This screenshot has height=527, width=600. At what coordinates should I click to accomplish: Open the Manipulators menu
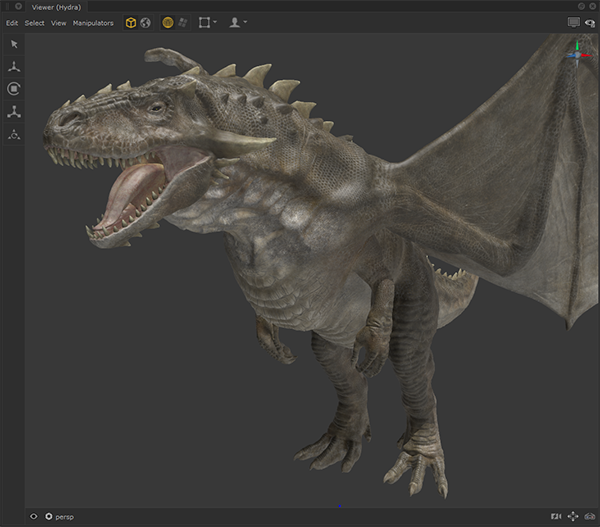93,23
